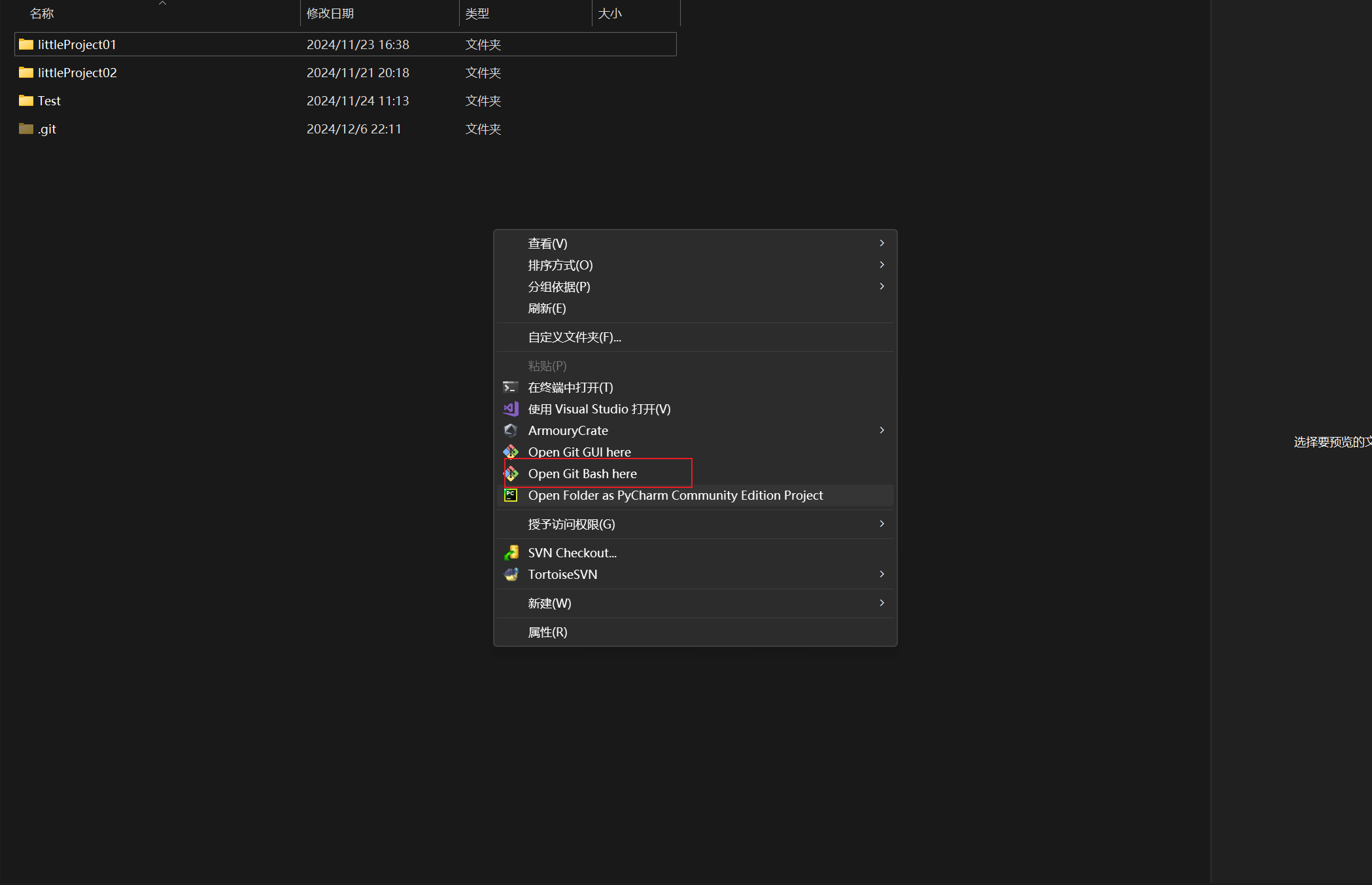Screen dimensions: 1372x885
Task: Open the 排序方式(O) menu entry
Action: pyautogui.click(x=695, y=265)
